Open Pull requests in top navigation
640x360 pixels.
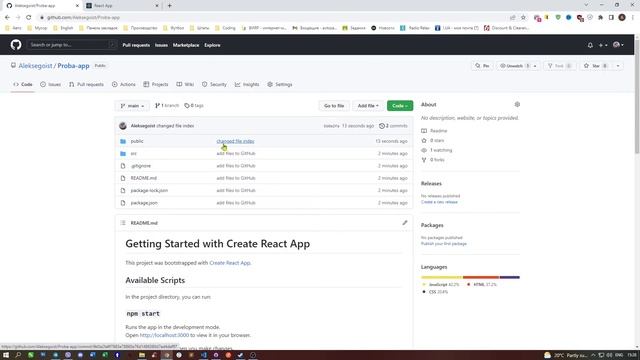(136, 45)
